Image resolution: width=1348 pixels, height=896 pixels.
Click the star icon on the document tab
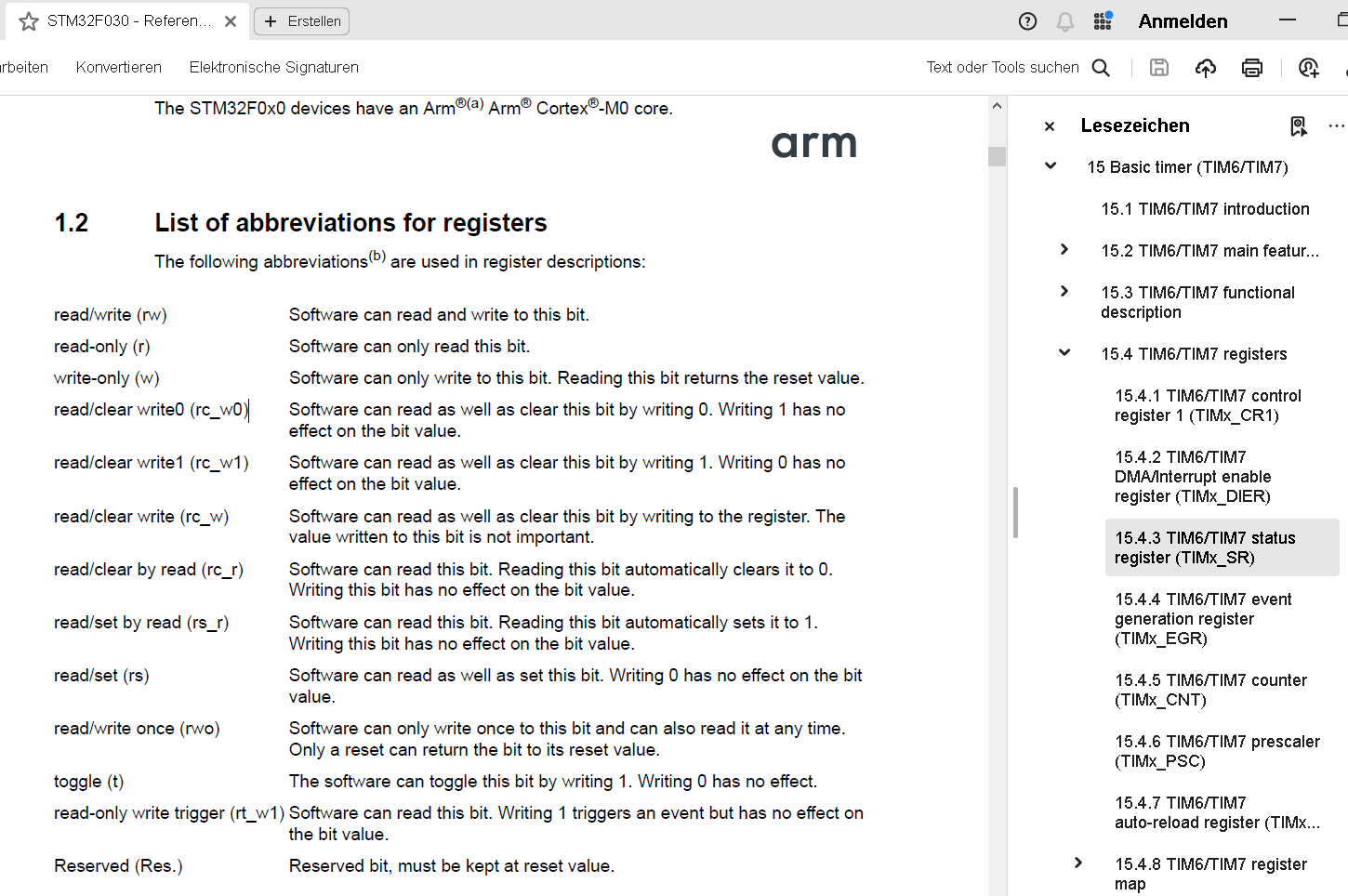click(x=29, y=20)
